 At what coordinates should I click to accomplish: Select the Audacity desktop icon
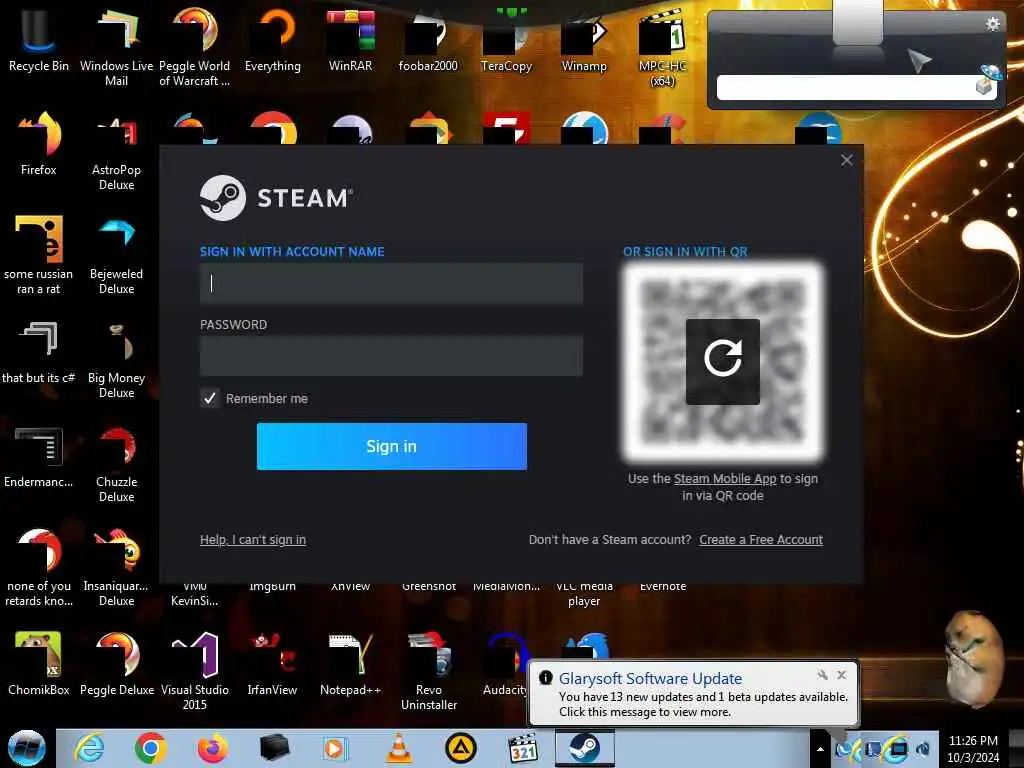click(505, 664)
